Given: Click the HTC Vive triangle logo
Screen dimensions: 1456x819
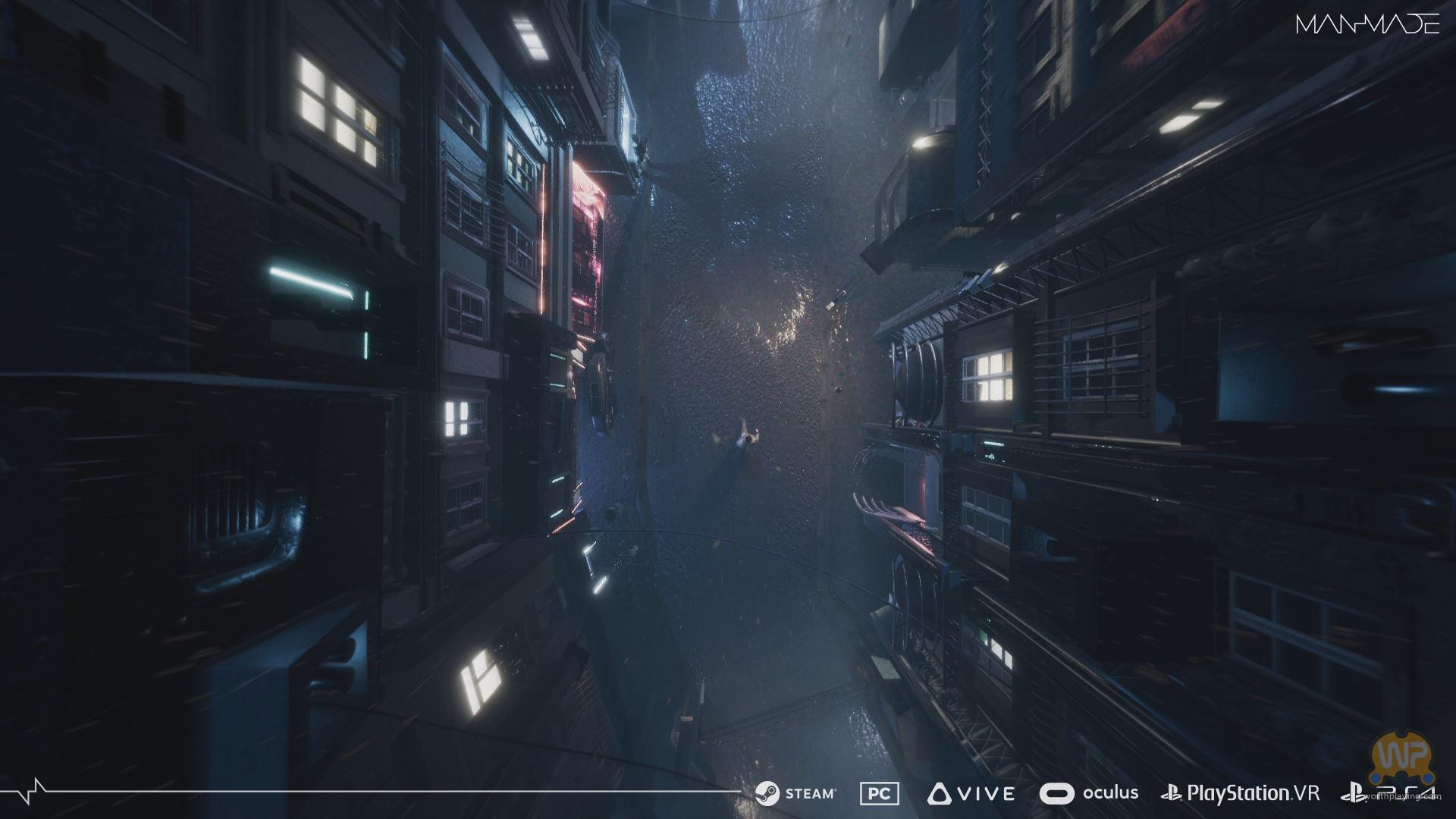Looking at the screenshot, I should 939,794.
